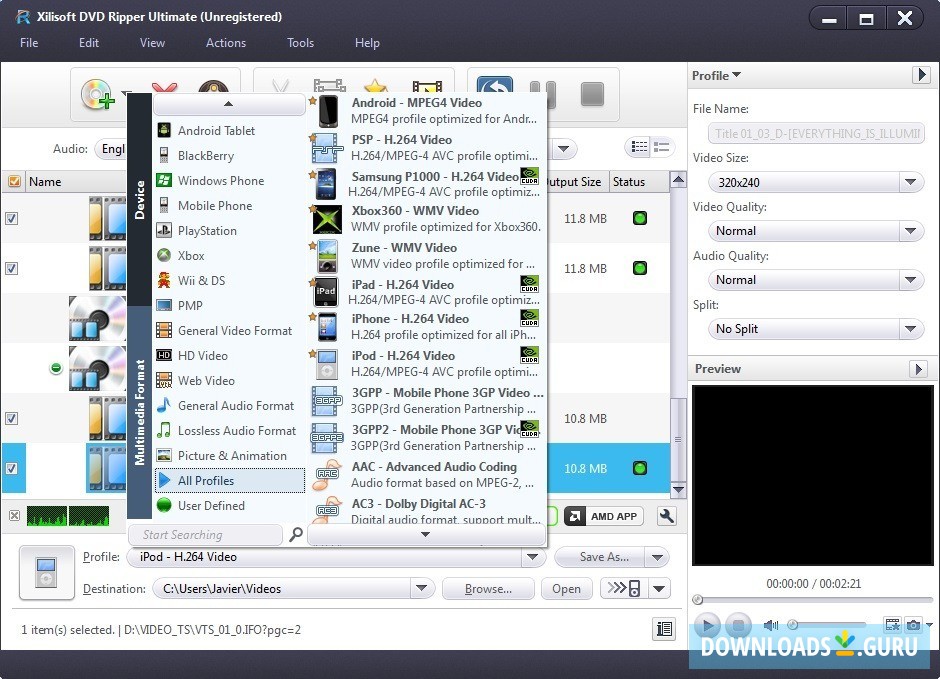The height and width of the screenshot is (679, 940).
Task: Click the Open destination button
Action: [x=566, y=589]
